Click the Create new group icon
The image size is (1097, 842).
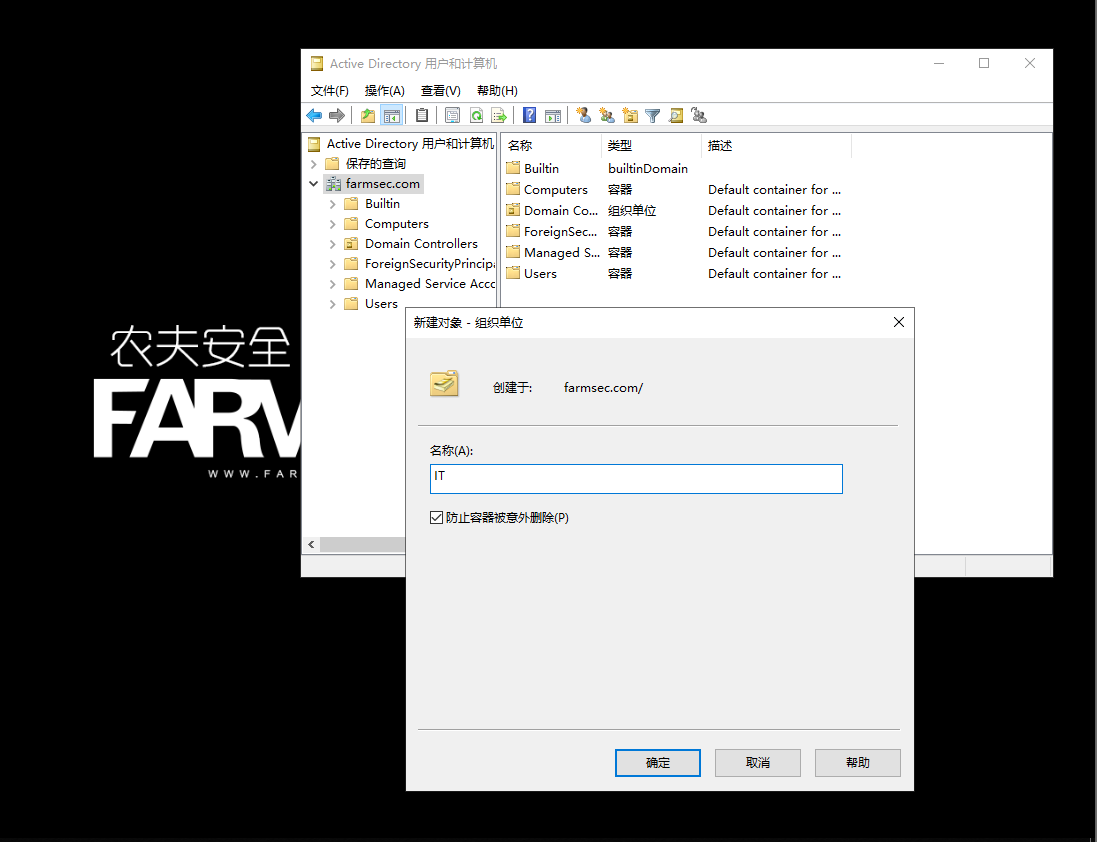(x=607, y=115)
